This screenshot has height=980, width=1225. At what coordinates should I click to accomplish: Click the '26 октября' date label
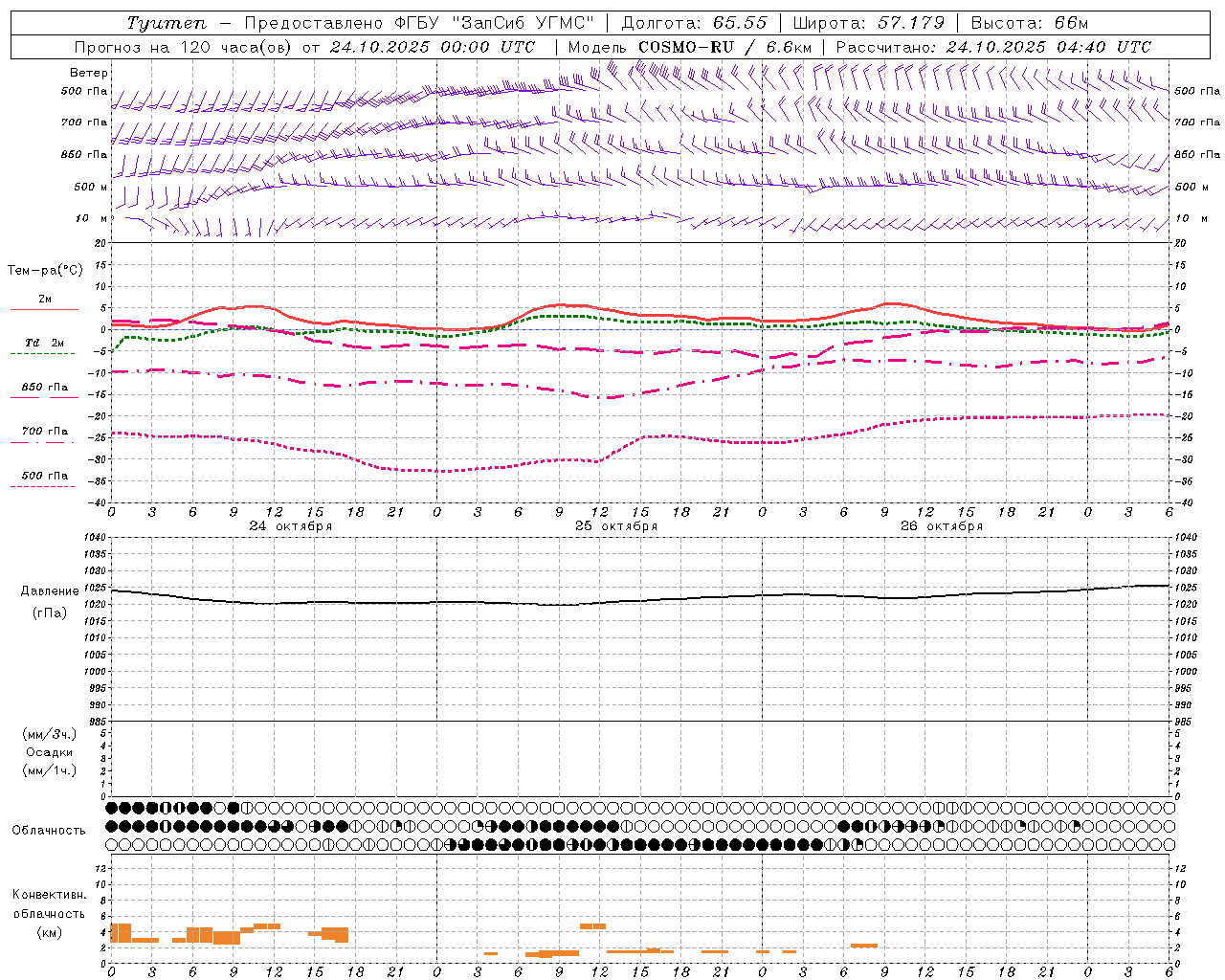pos(942,526)
